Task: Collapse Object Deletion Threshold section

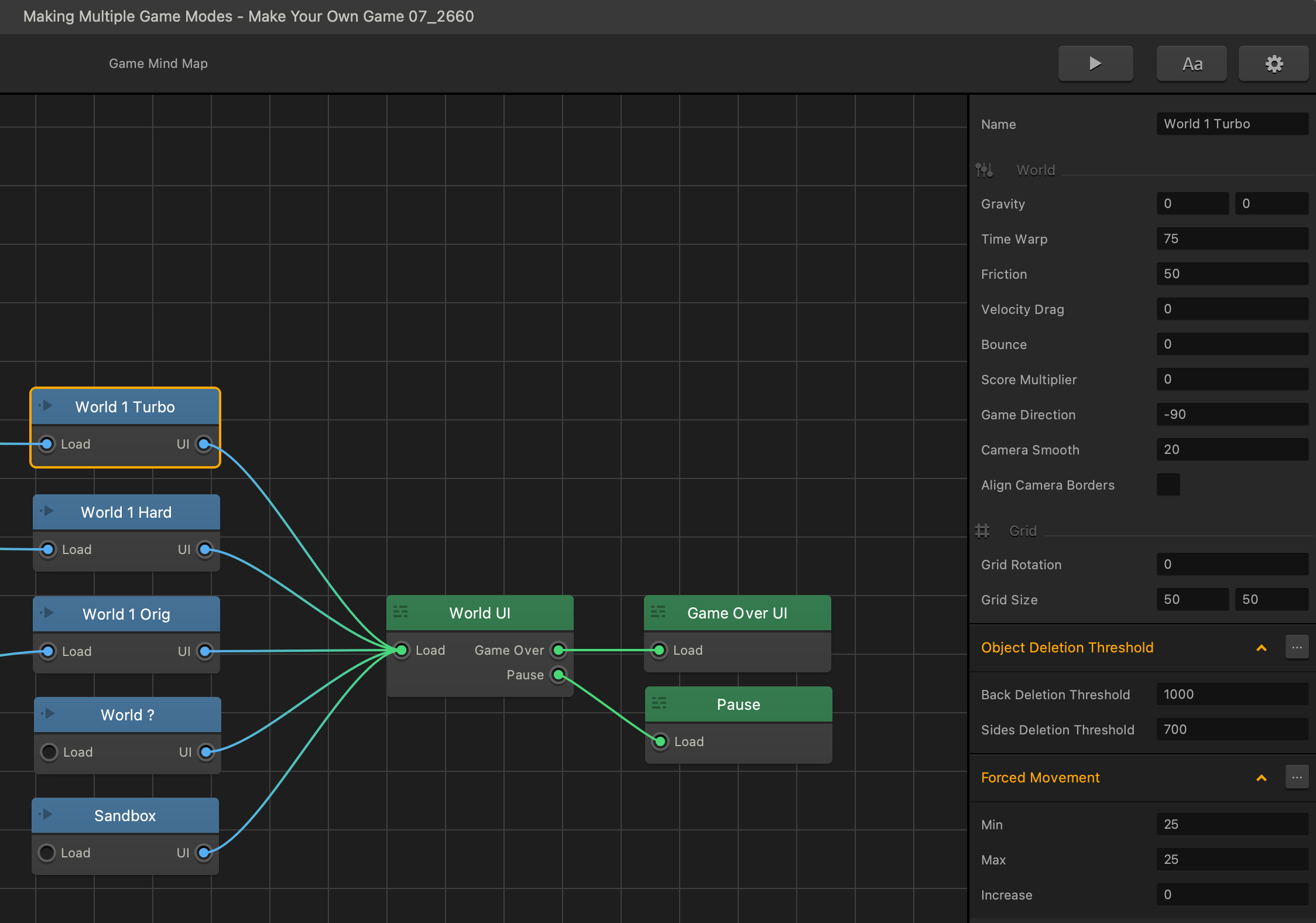Action: point(1262,648)
